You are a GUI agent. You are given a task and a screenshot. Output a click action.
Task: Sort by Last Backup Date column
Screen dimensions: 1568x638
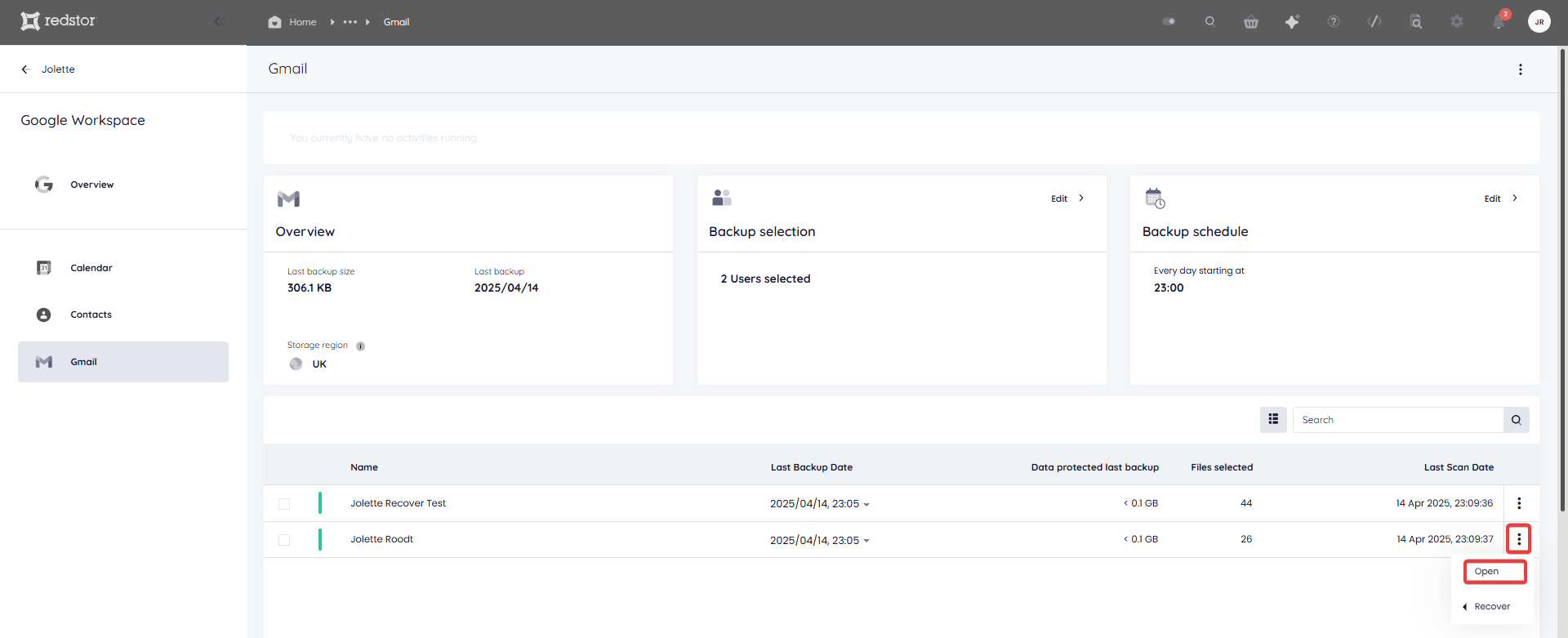(x=812, y=467)
